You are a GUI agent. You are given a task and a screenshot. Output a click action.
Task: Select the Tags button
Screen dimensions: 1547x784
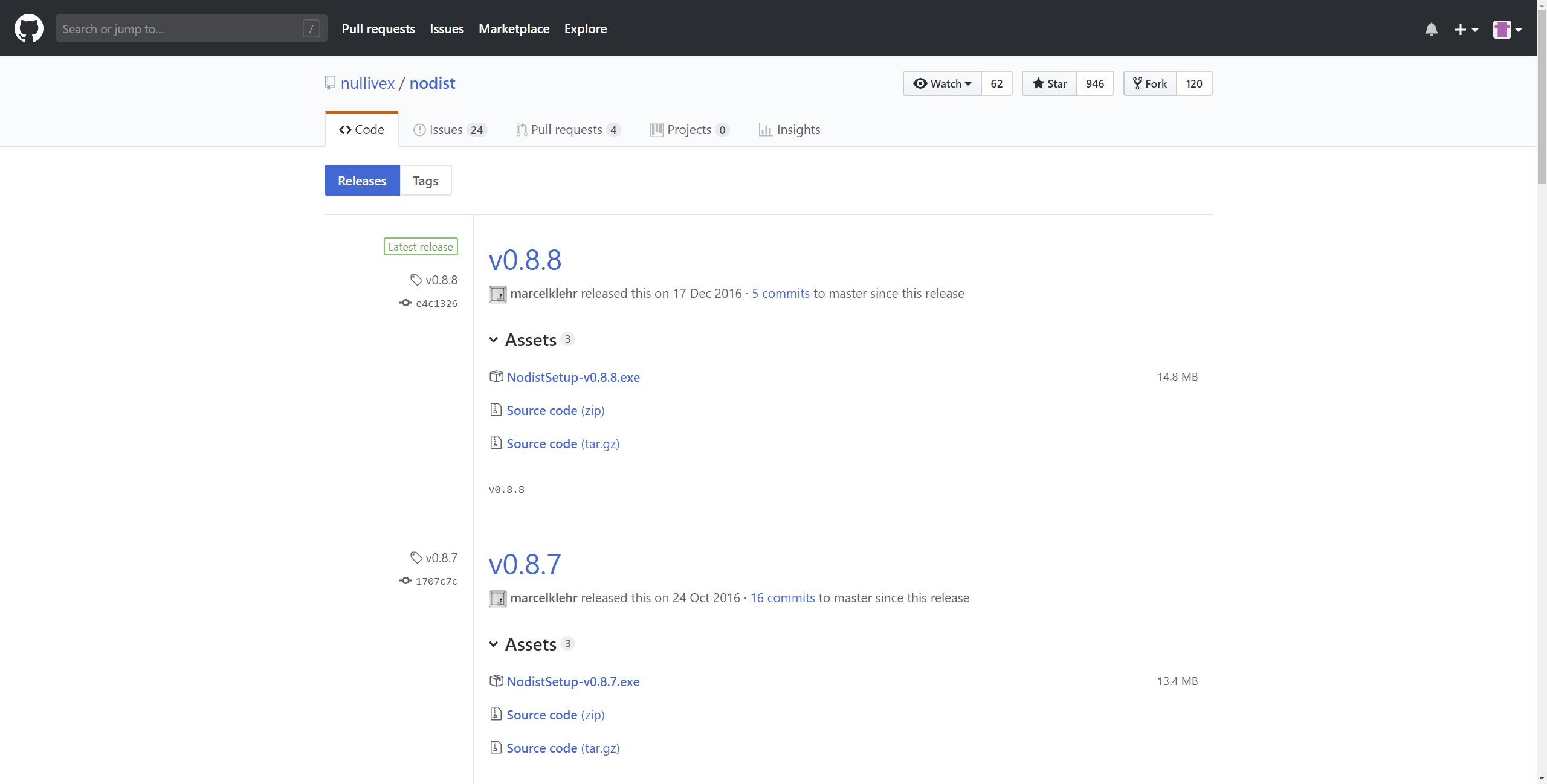[x=425, y=180]
